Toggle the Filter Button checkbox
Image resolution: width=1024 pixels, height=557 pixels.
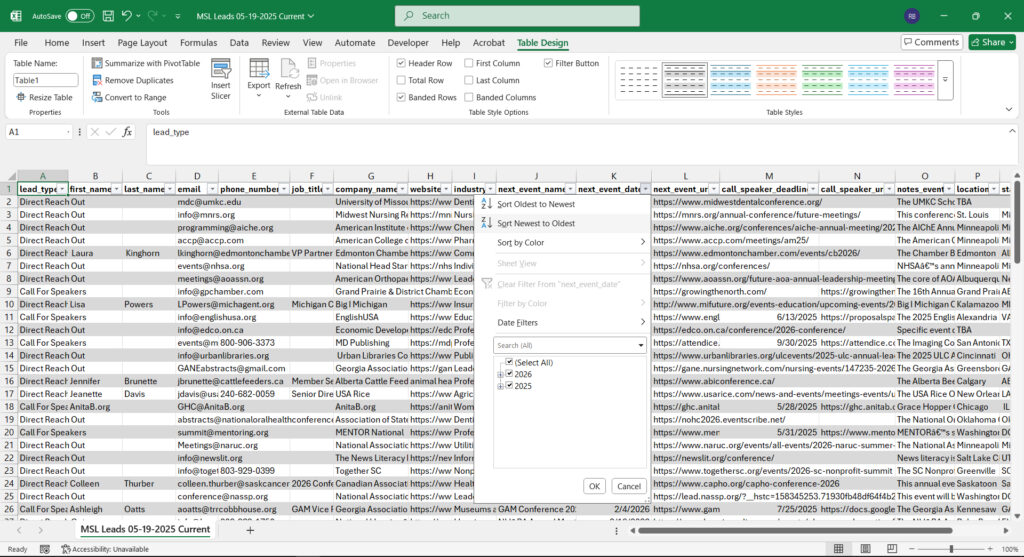(548, 63)
